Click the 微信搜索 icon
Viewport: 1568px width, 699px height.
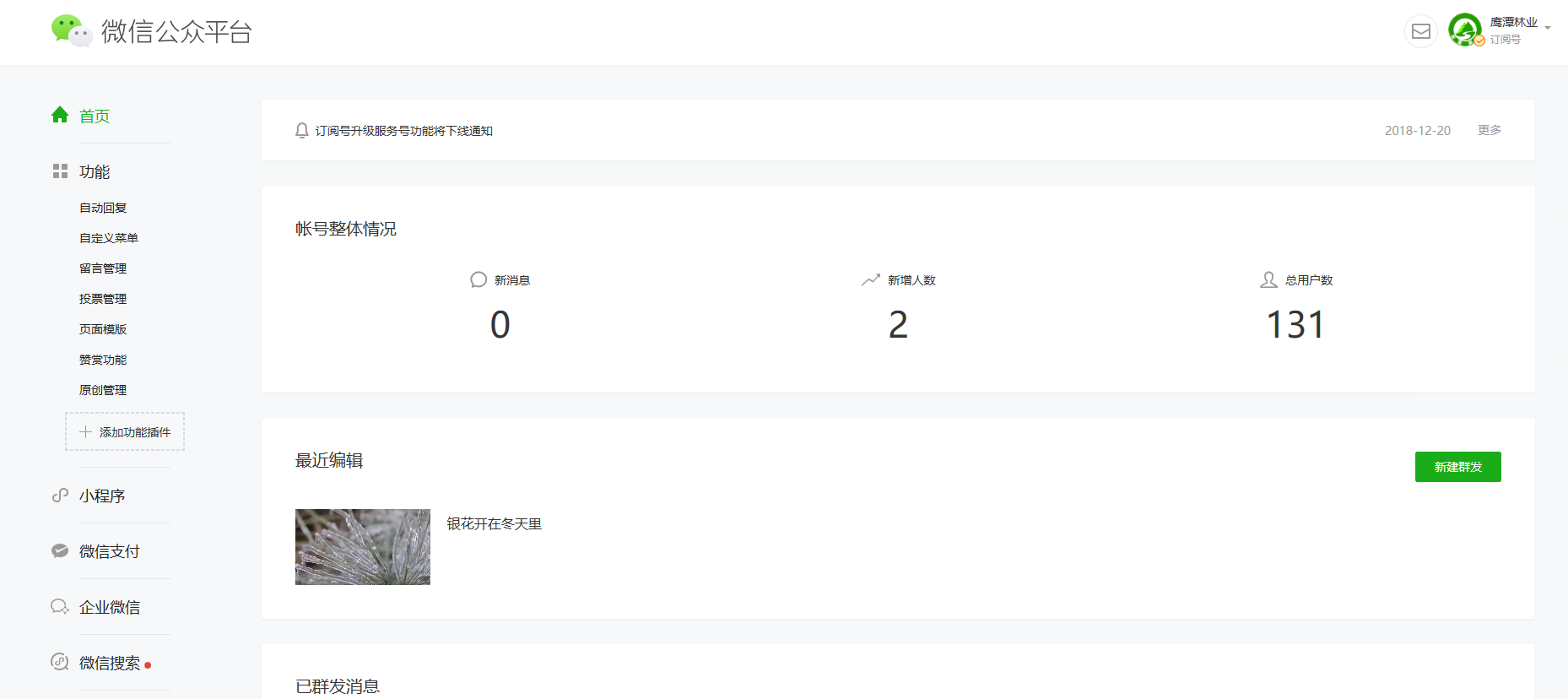[60, 662]
